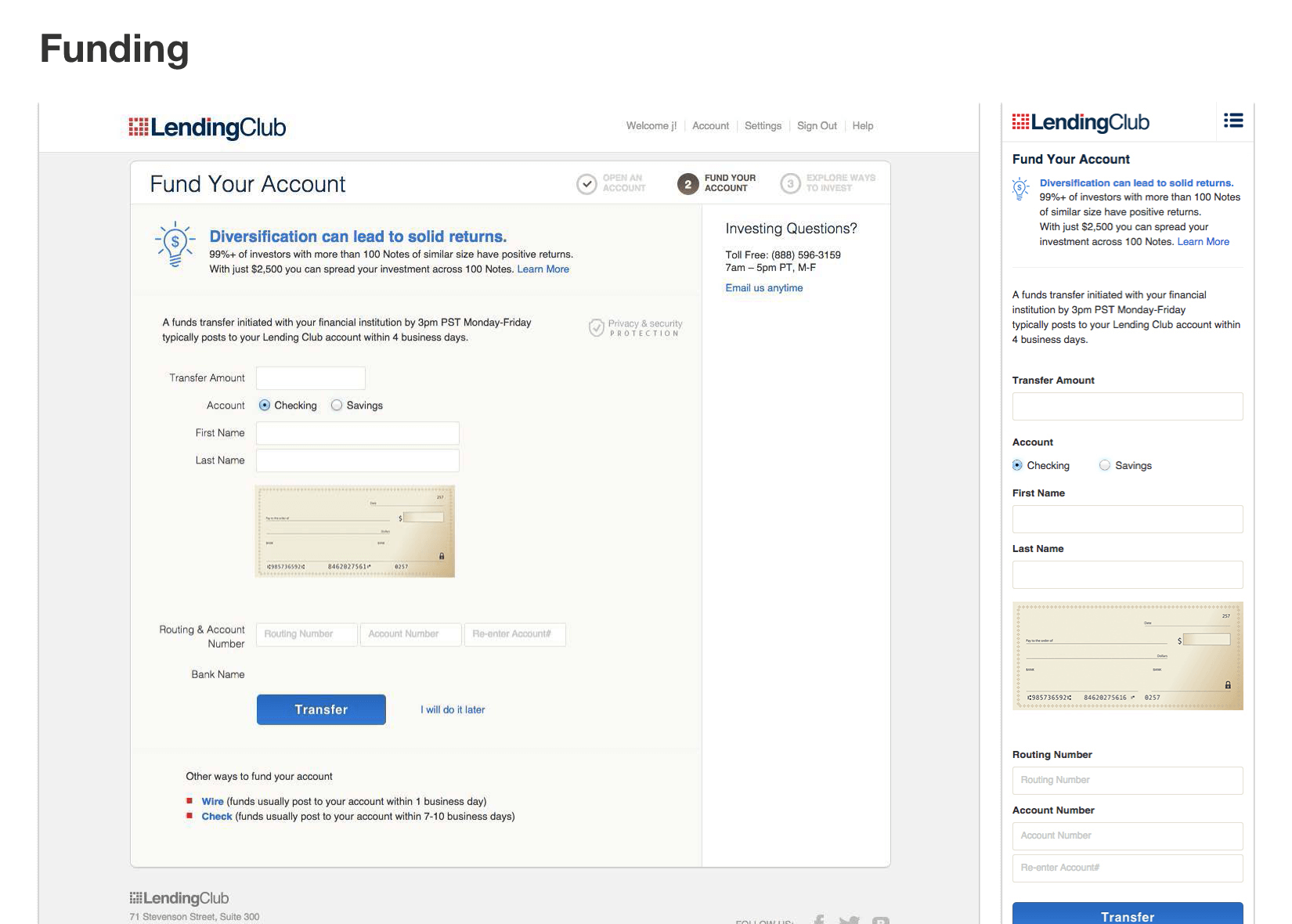This screenshot has width=1292, height=924.
Task: Select Checking radio in mobile form
Action: [x=1017, y=465]
